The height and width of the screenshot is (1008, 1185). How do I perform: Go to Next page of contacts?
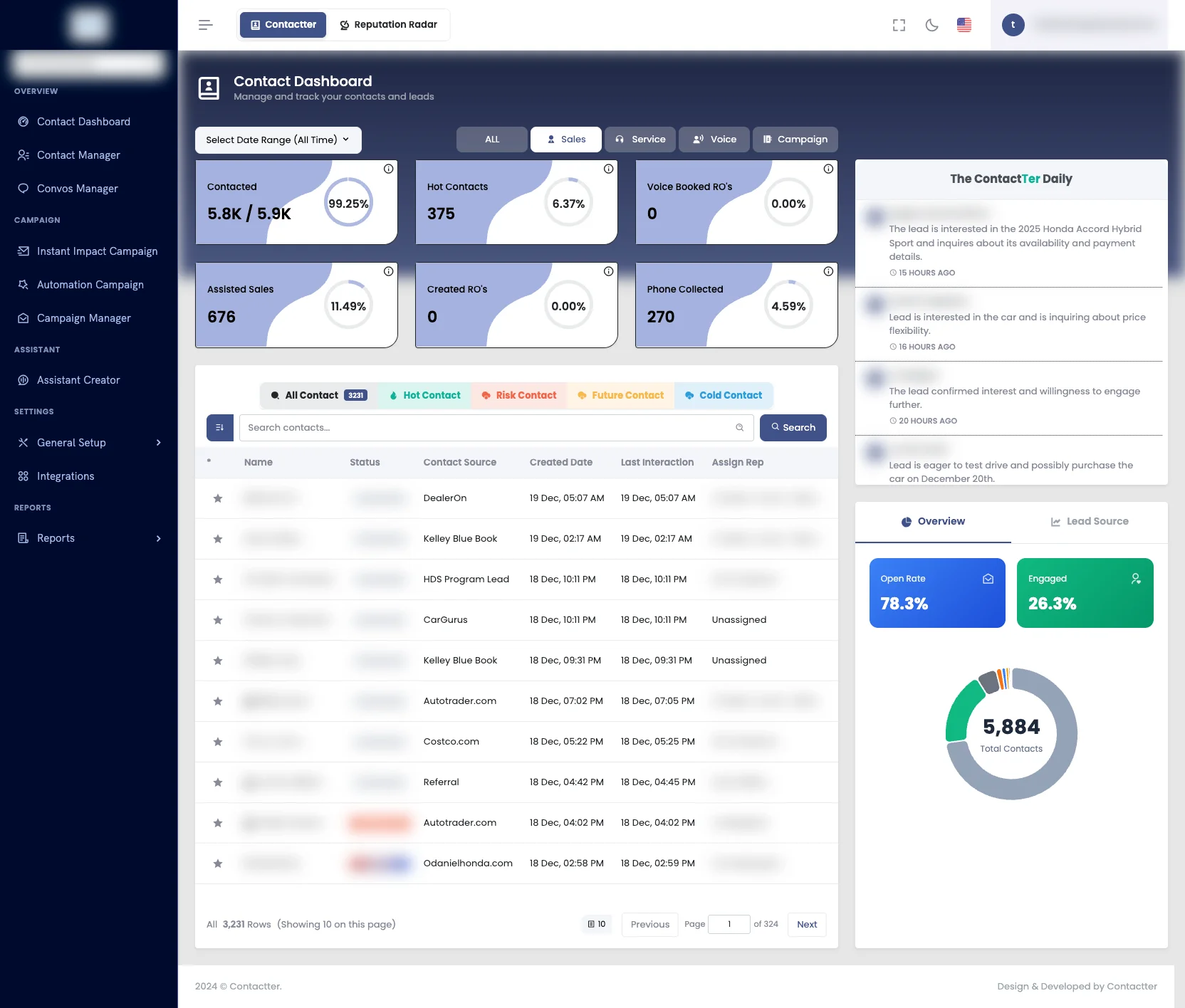tap(806, 925)
